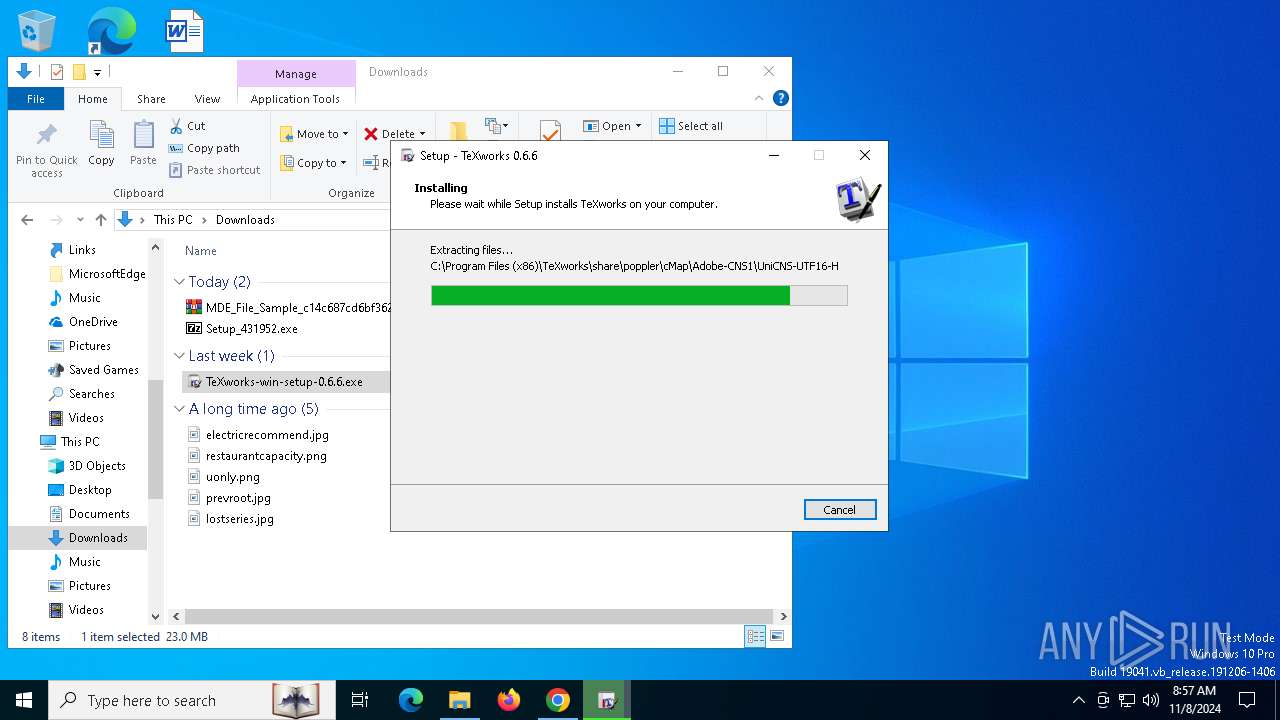Click Downloads in address breadcrumb
This screenshot has width=1280, height=720.
[245, 220]
